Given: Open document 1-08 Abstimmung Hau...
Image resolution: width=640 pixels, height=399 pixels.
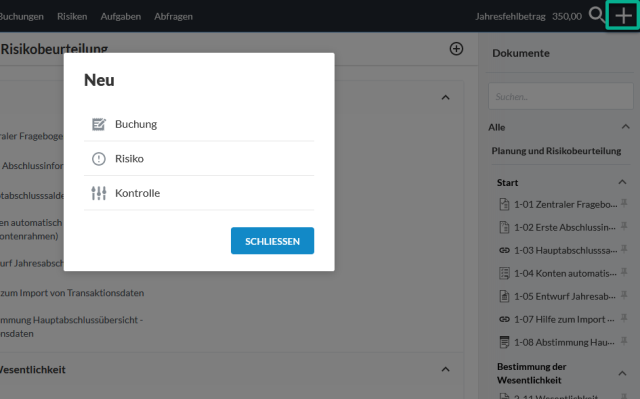Looking at the screenshot, I should (x=564, y=342).
